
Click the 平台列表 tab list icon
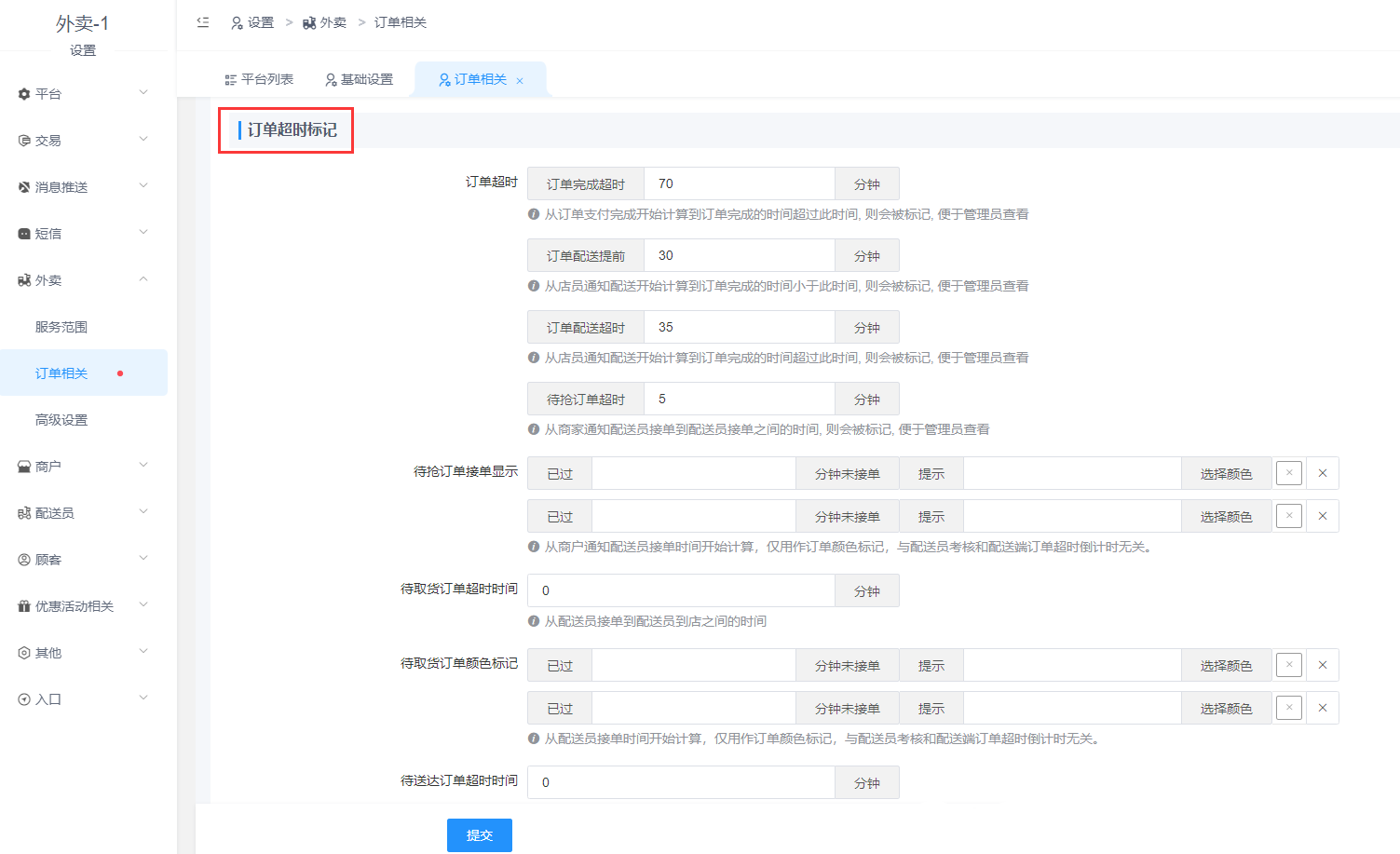[230, 80]
